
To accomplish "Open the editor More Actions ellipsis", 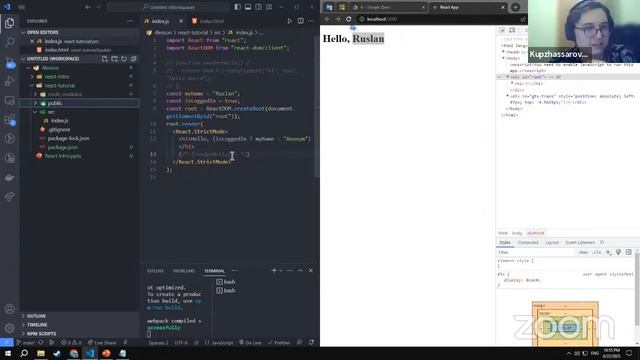I will 311,21.
